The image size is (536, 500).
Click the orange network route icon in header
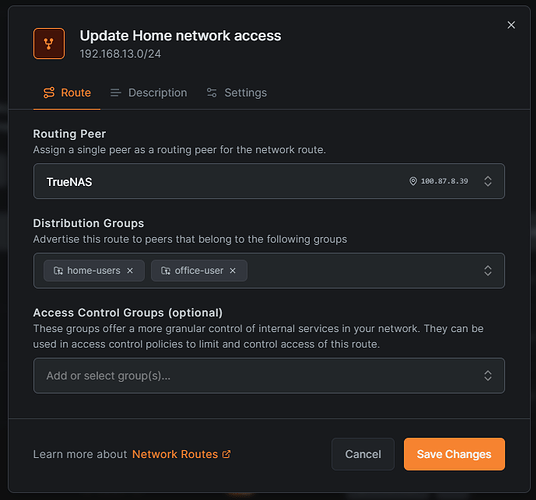click(x=49, y=44)
